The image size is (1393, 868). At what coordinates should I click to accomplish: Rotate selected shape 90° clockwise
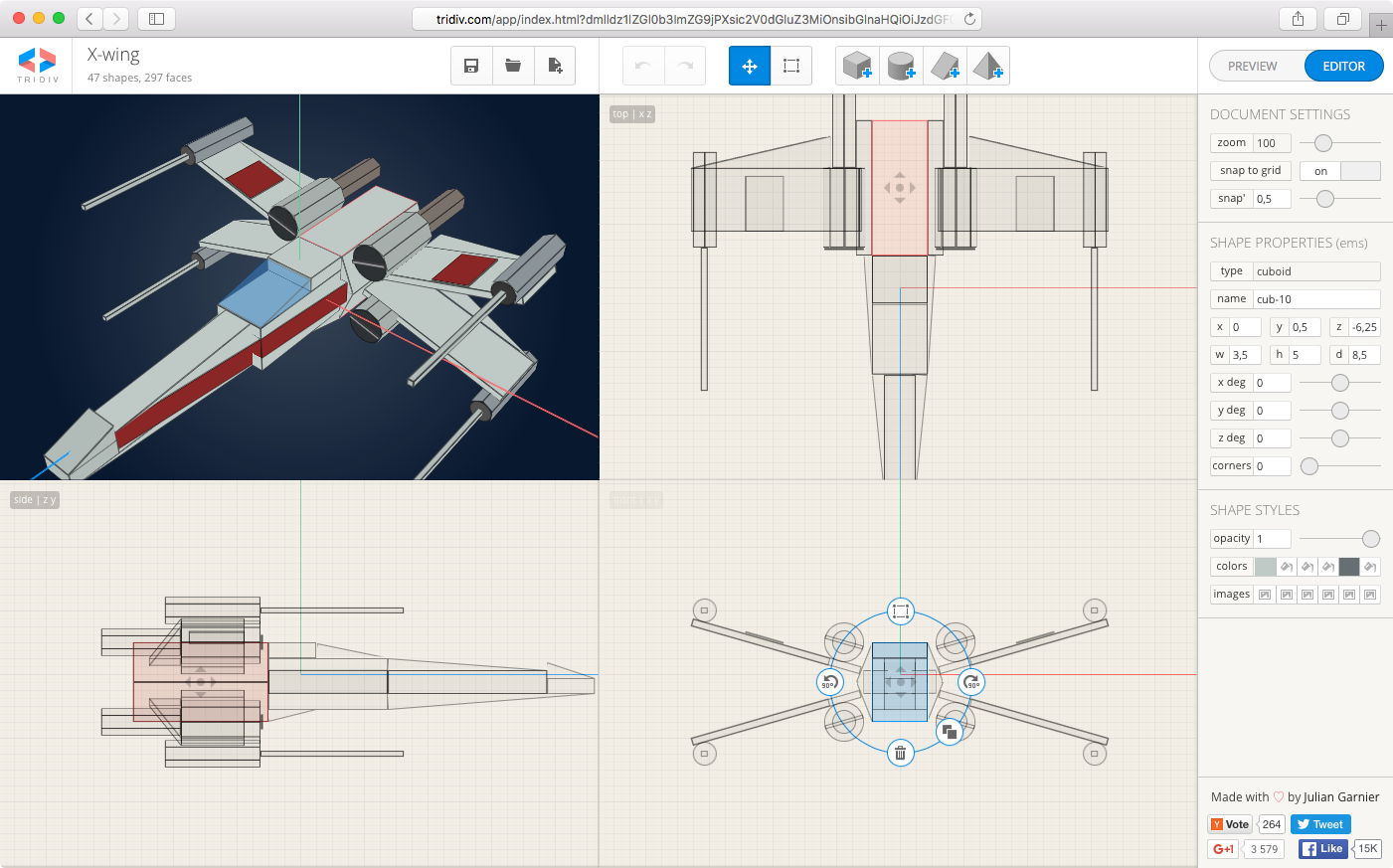(x=971, y=682)
